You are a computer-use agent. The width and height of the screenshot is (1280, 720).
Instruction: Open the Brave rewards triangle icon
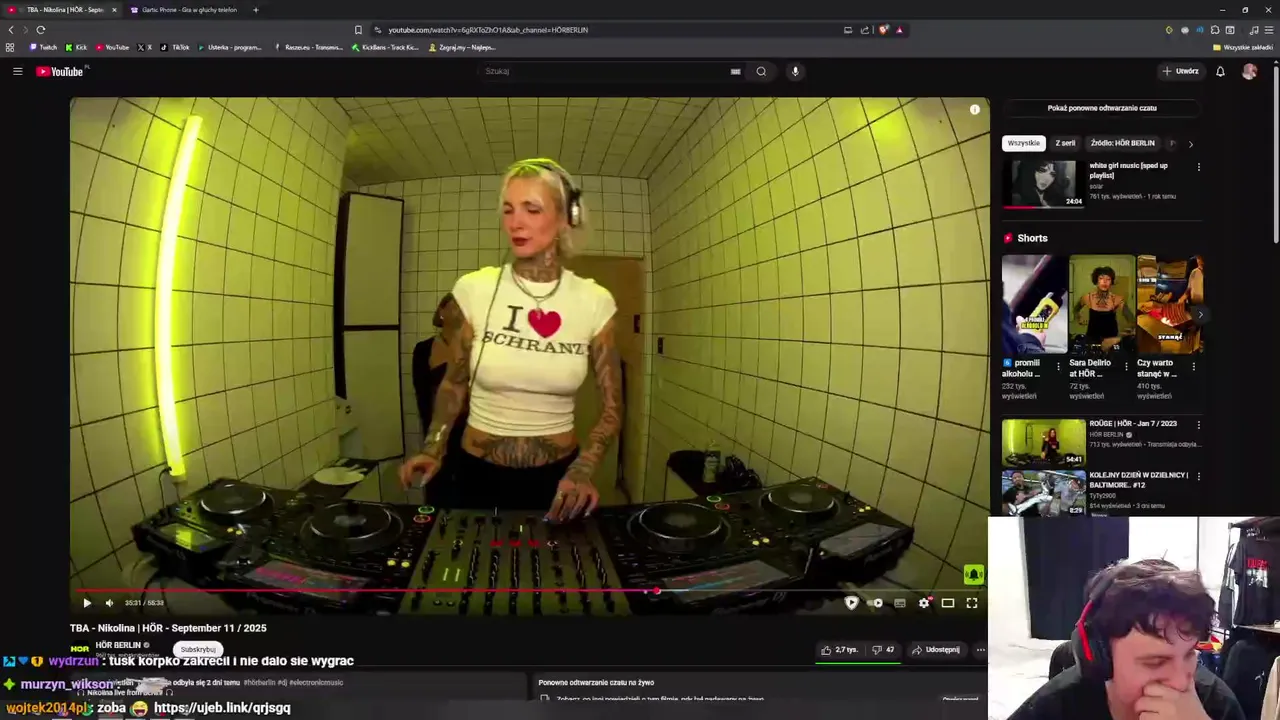coord(899,30)
